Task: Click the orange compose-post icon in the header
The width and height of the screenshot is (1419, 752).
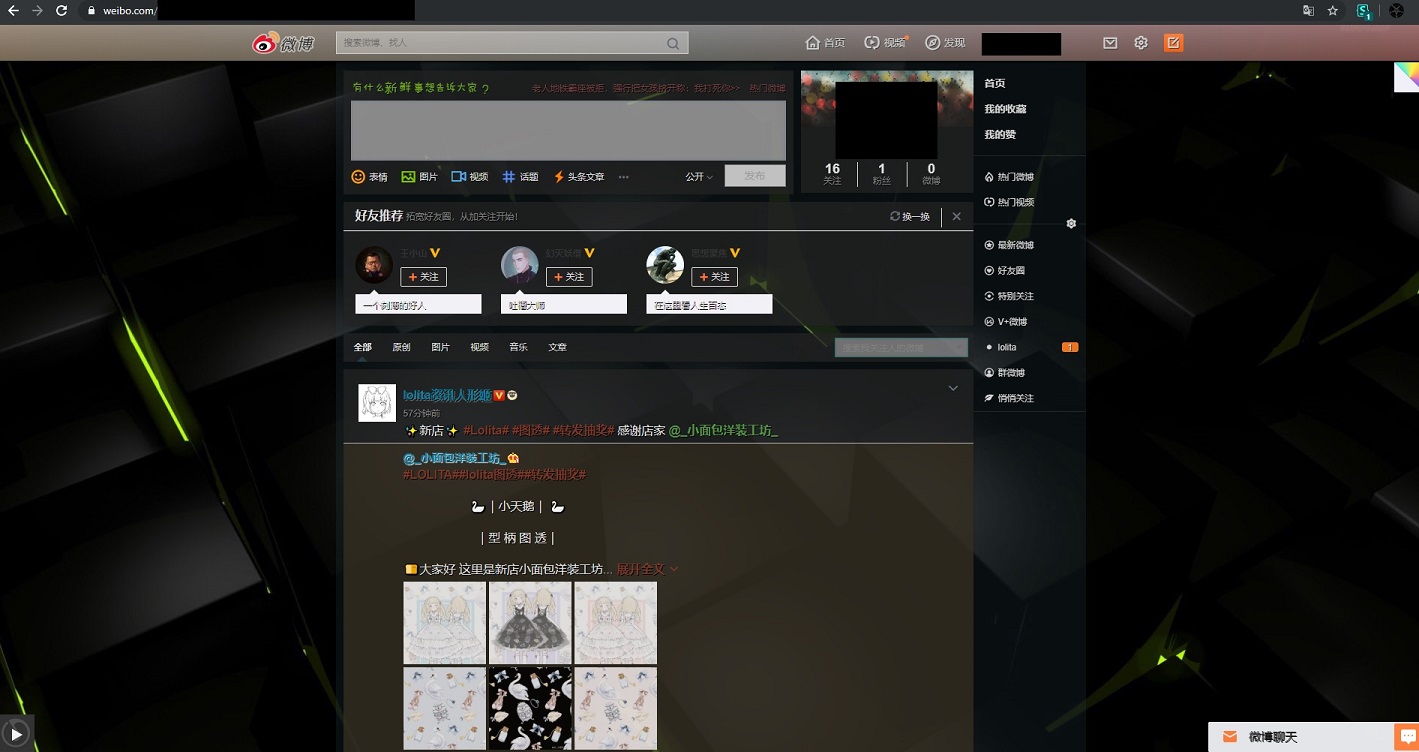Action: 1174,43
